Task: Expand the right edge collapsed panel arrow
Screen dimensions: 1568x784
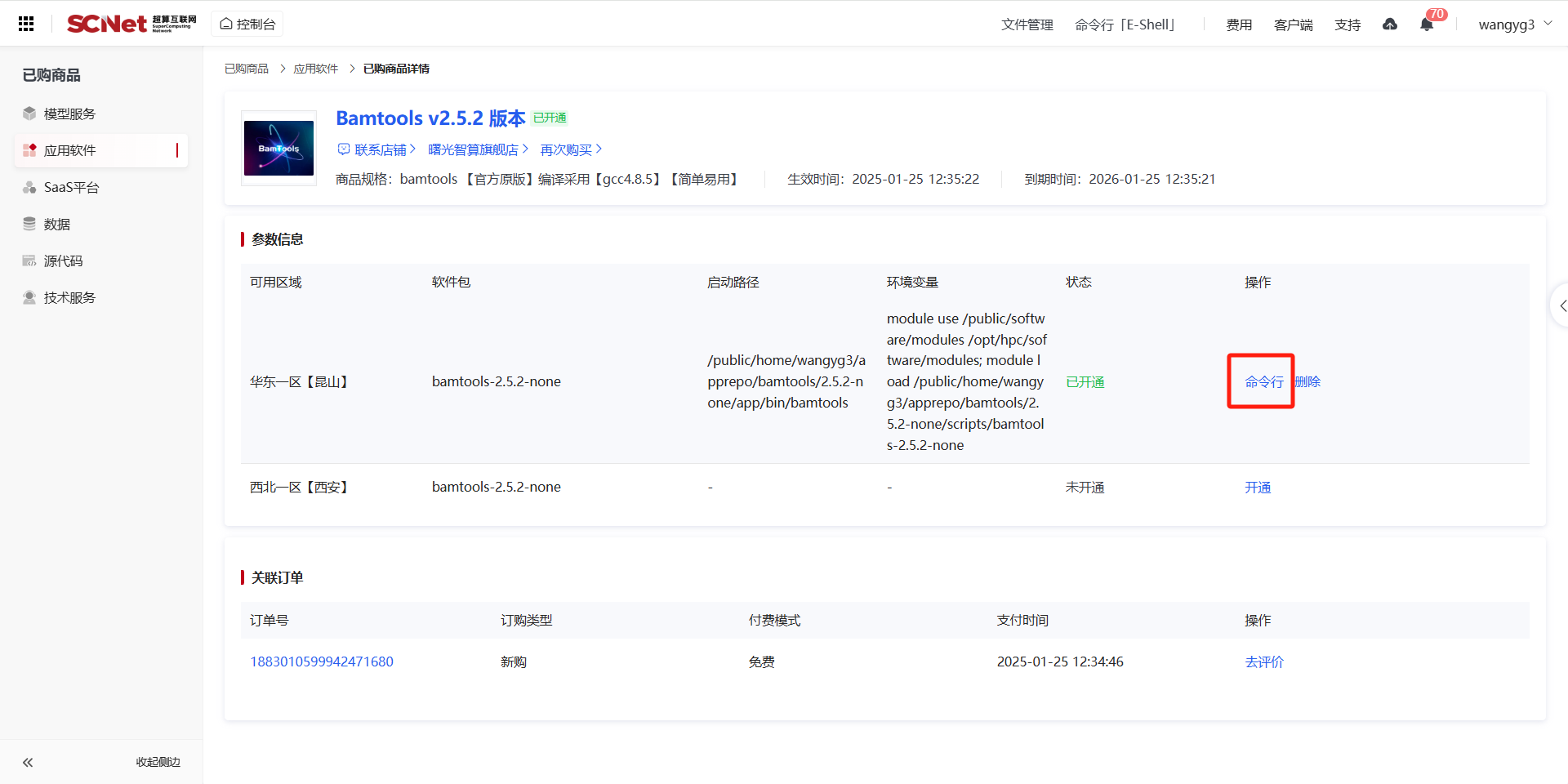Action: (1561, 305)
